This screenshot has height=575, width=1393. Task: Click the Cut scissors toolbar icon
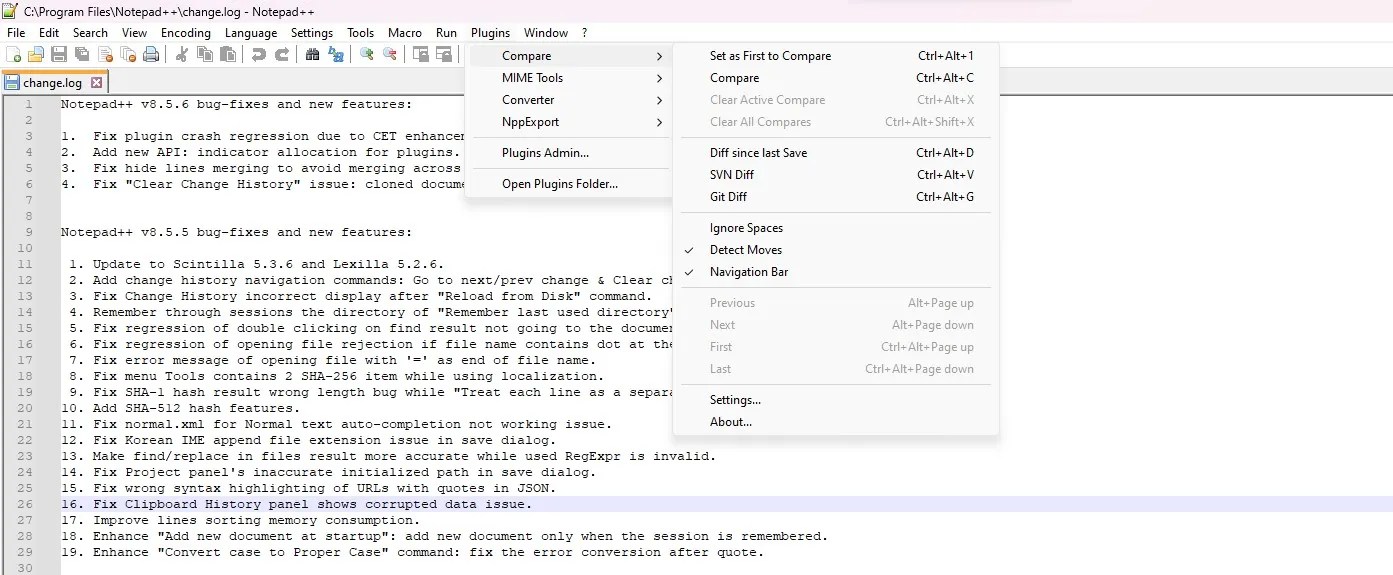(x=182, y=54)
